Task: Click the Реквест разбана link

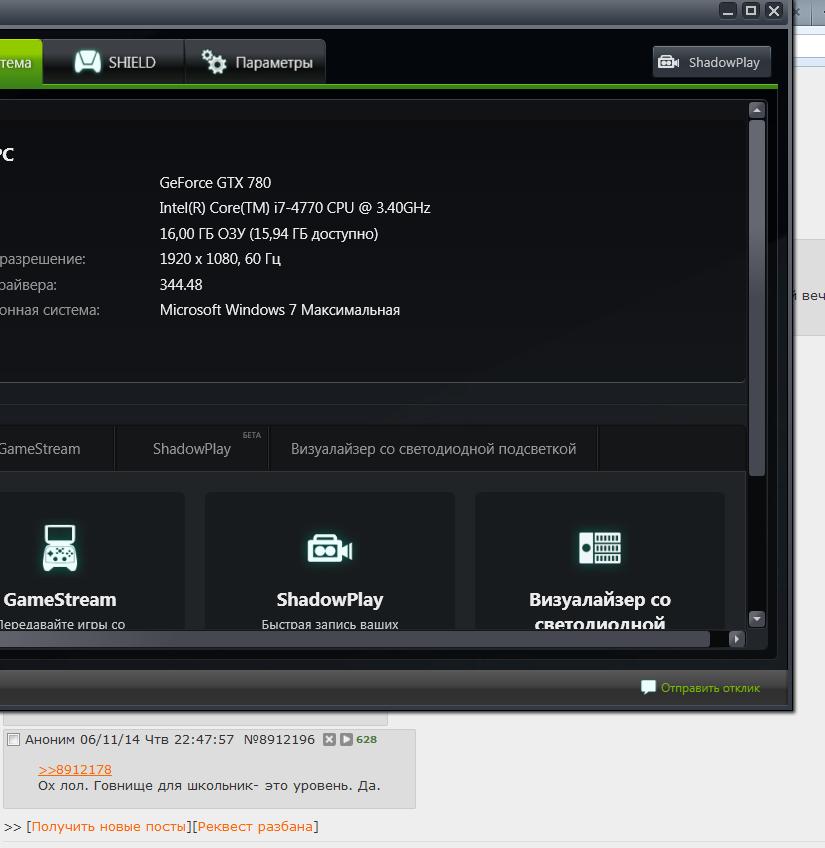Action: (x=255, y=826)
